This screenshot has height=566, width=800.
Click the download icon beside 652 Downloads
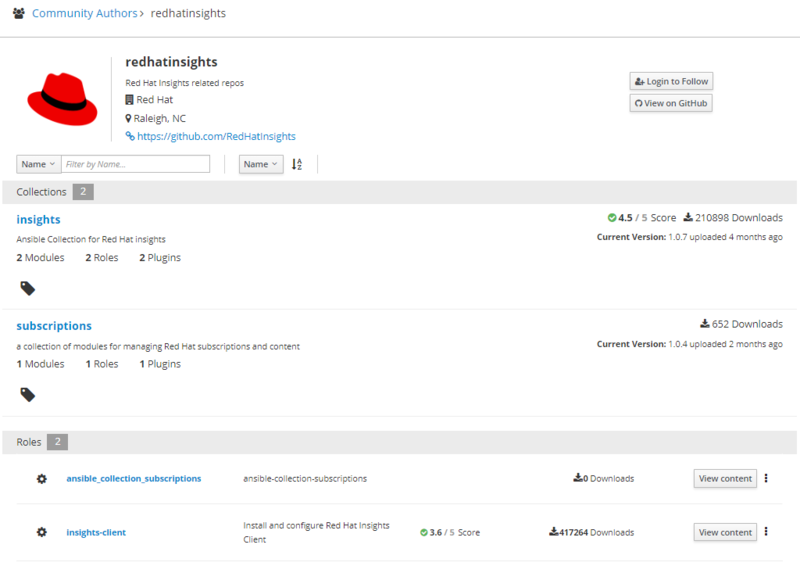click(x=705, y=324)
